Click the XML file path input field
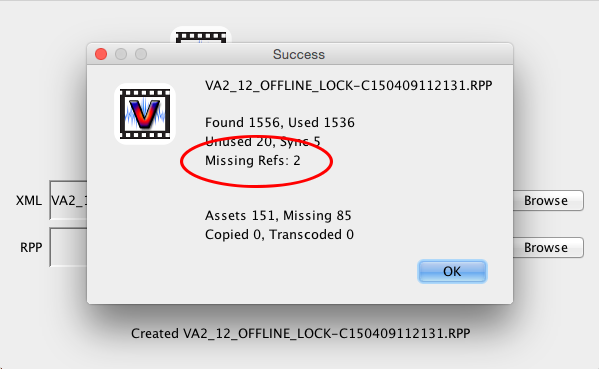This screenshot has width=599, height=369. coord(68,200)
